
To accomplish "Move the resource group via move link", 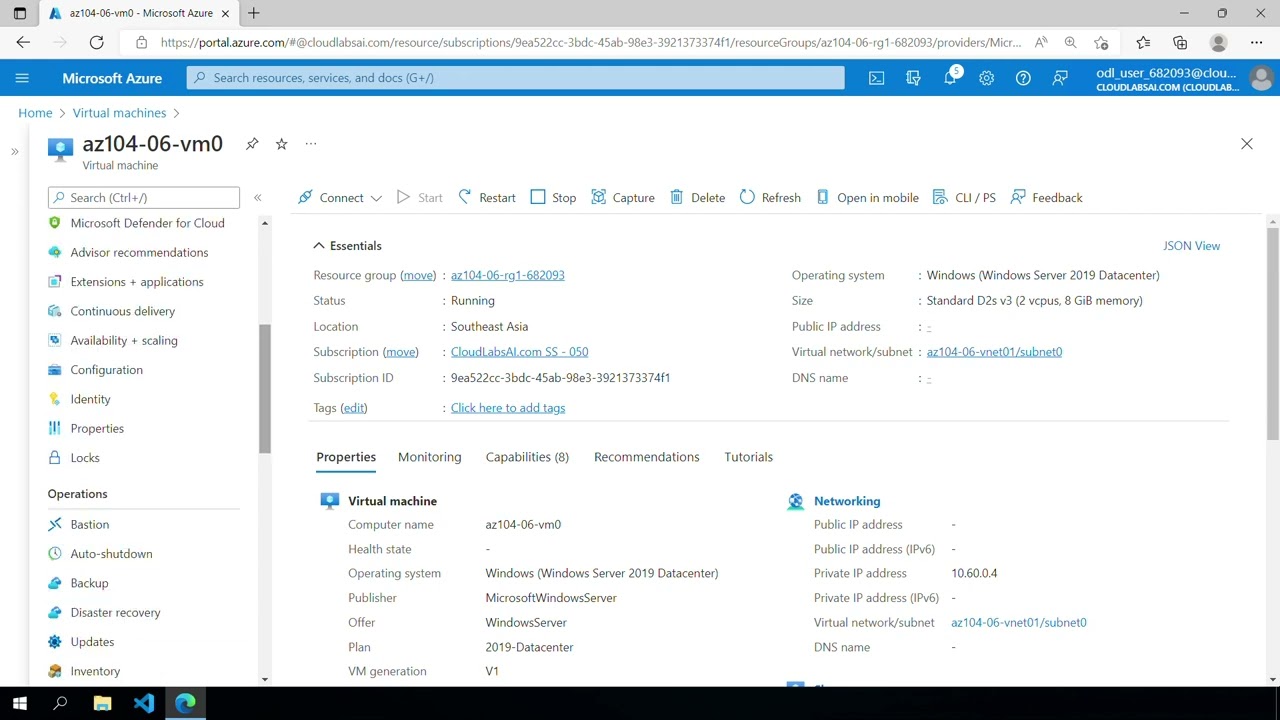I will coord(418,275).
